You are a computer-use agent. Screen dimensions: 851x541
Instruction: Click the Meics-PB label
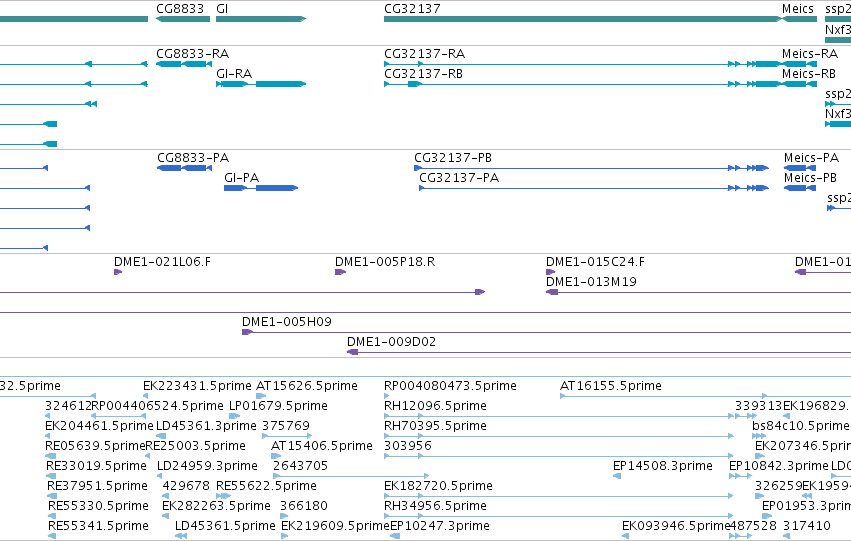pyautogui.click(x=810, y=178)
